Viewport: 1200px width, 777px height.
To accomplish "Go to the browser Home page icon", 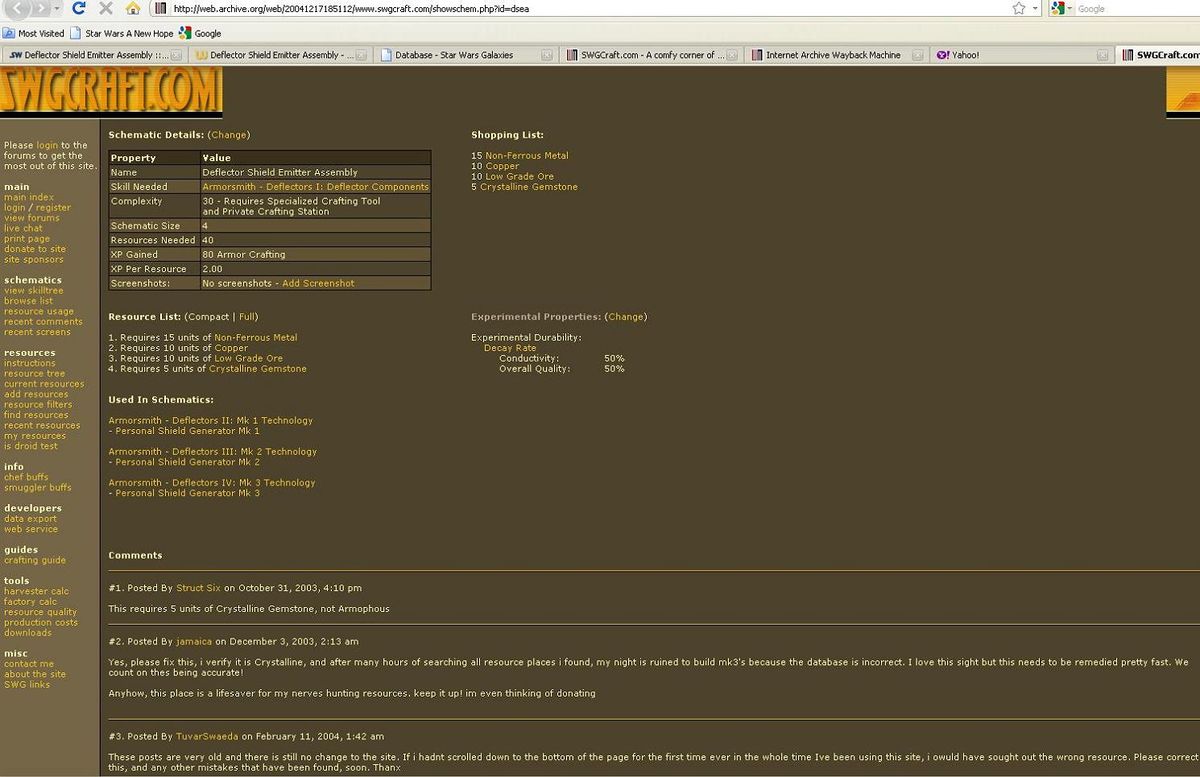I will coord(133,8).
